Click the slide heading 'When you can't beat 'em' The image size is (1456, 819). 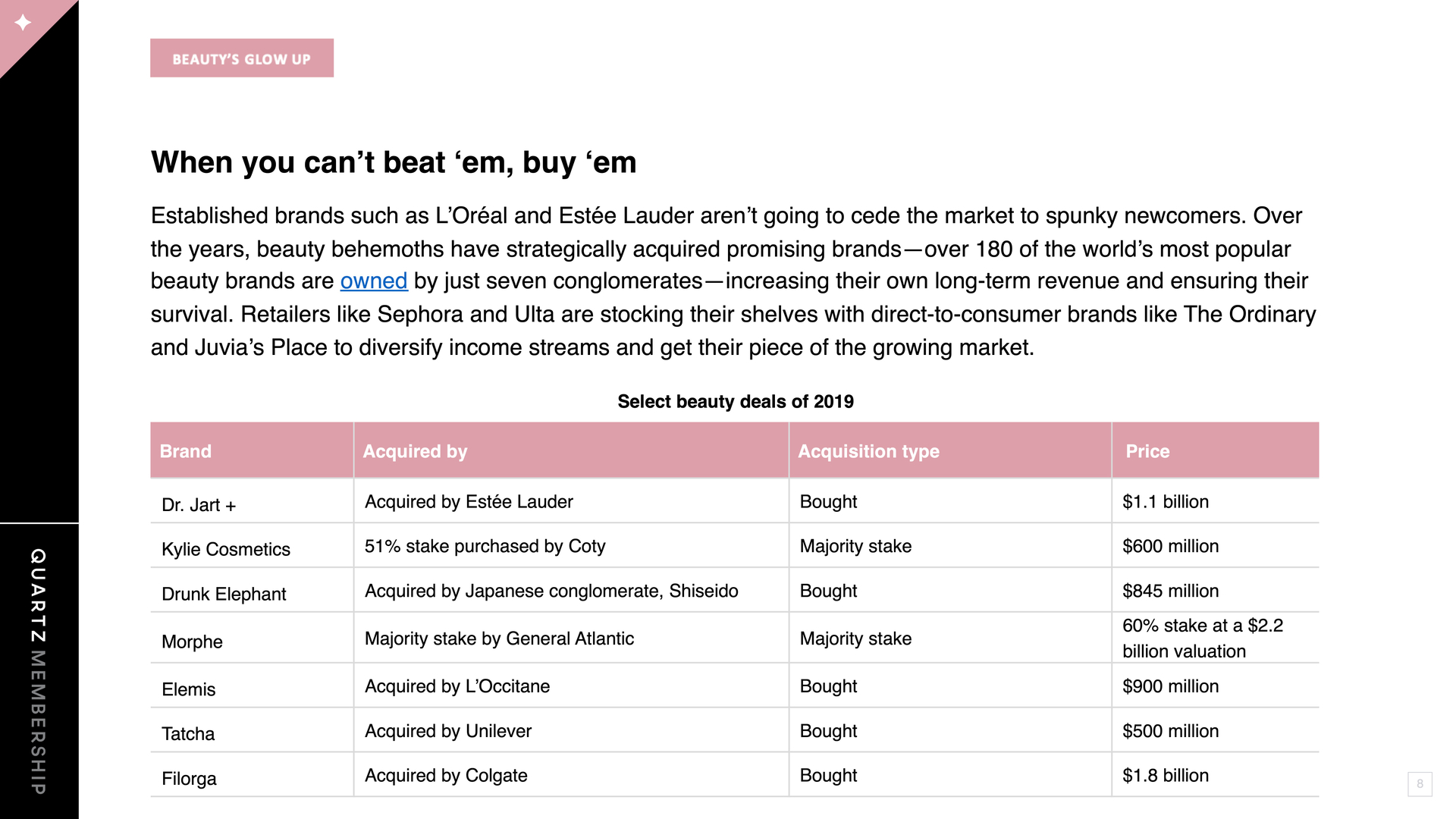394,162
